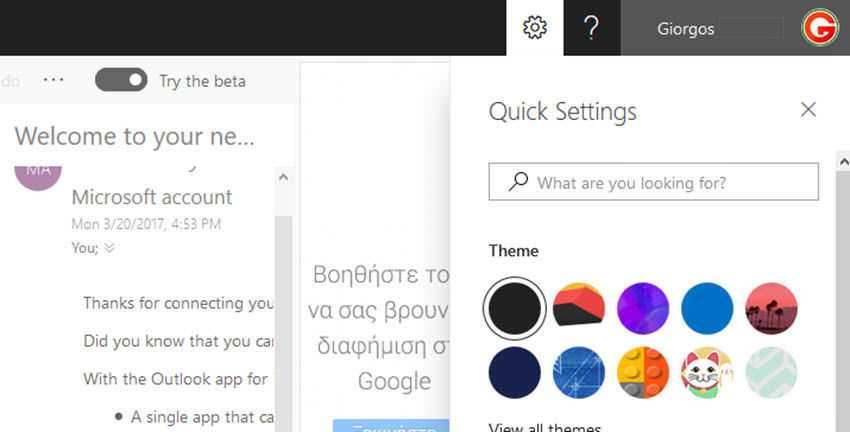Click the three-dot more actions icon
Screen dimensions: 850x432
tap(53, 80)
